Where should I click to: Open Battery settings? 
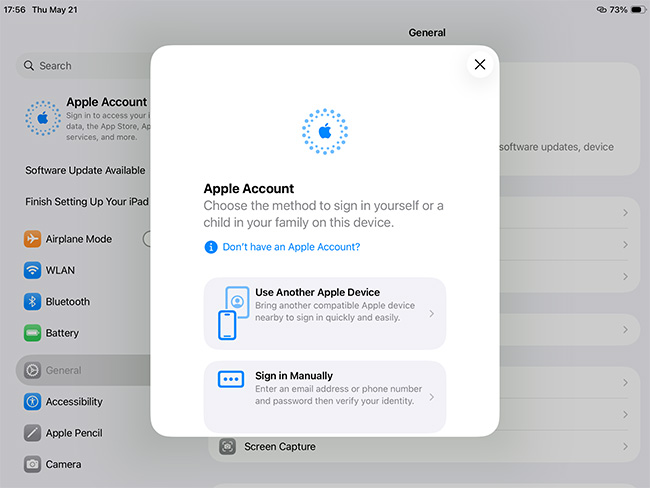[x=83, y=333]
